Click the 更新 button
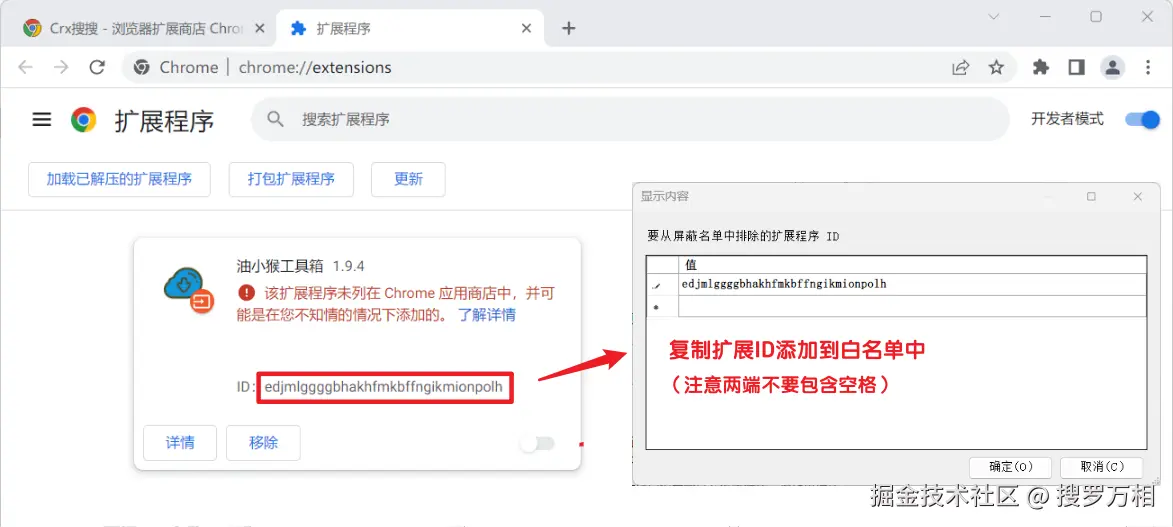Screen dimensions: 1173x527 (x=408, y=179)
